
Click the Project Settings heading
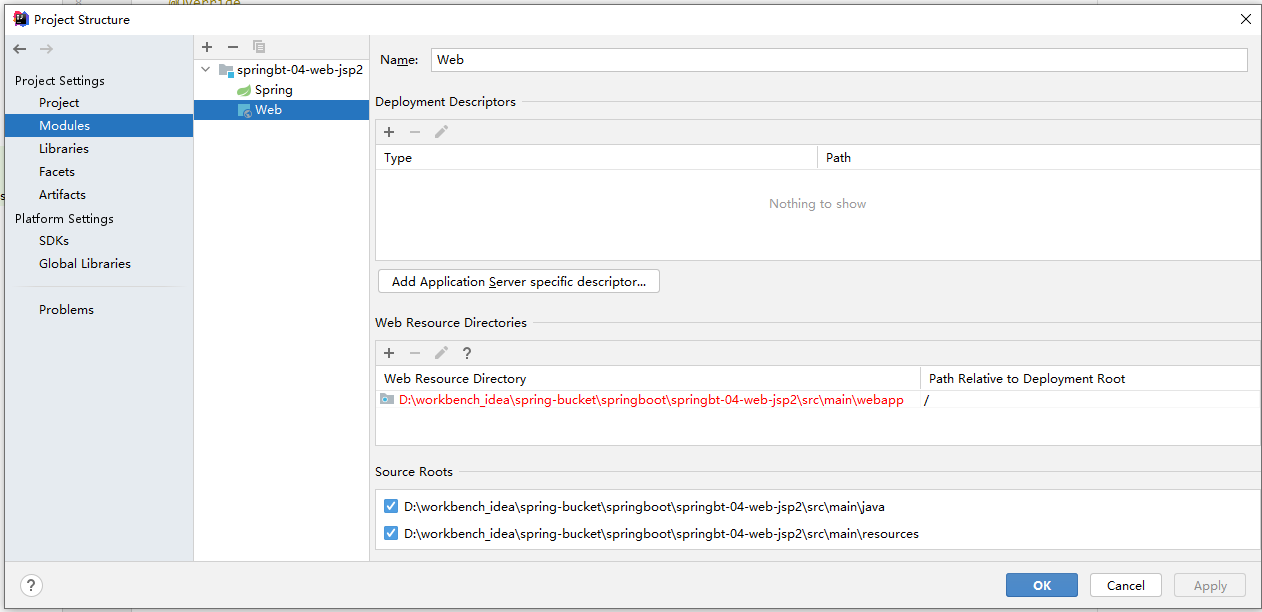pyautogui.click(x=59, y=81)
